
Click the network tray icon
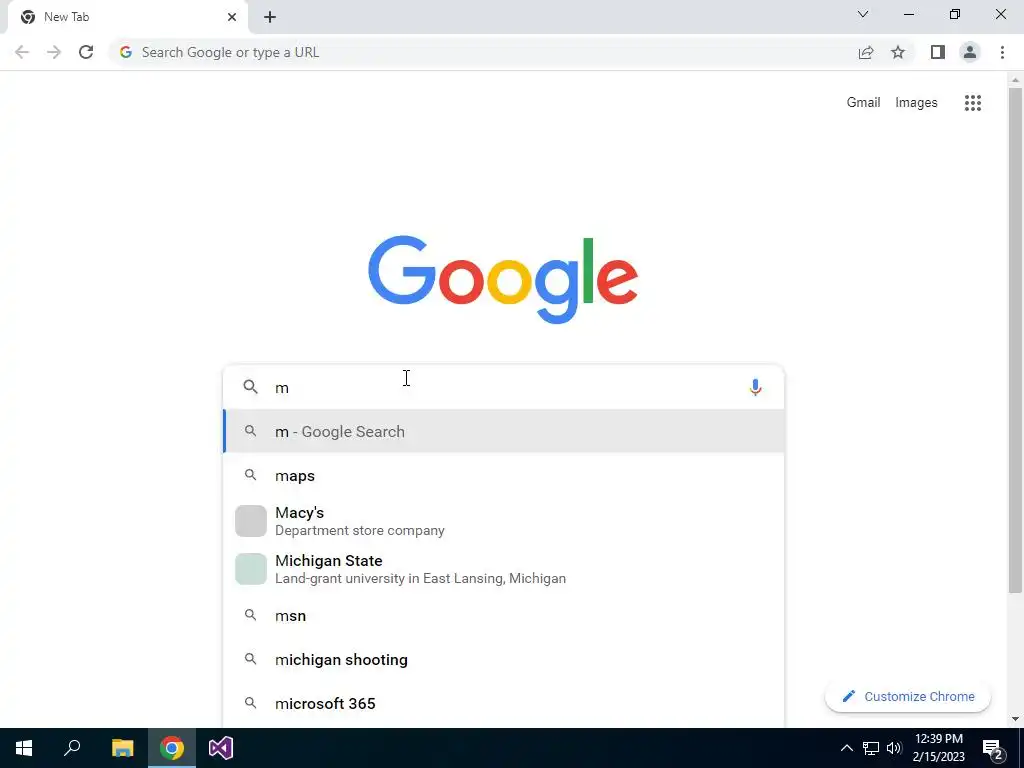click(871, 748)
